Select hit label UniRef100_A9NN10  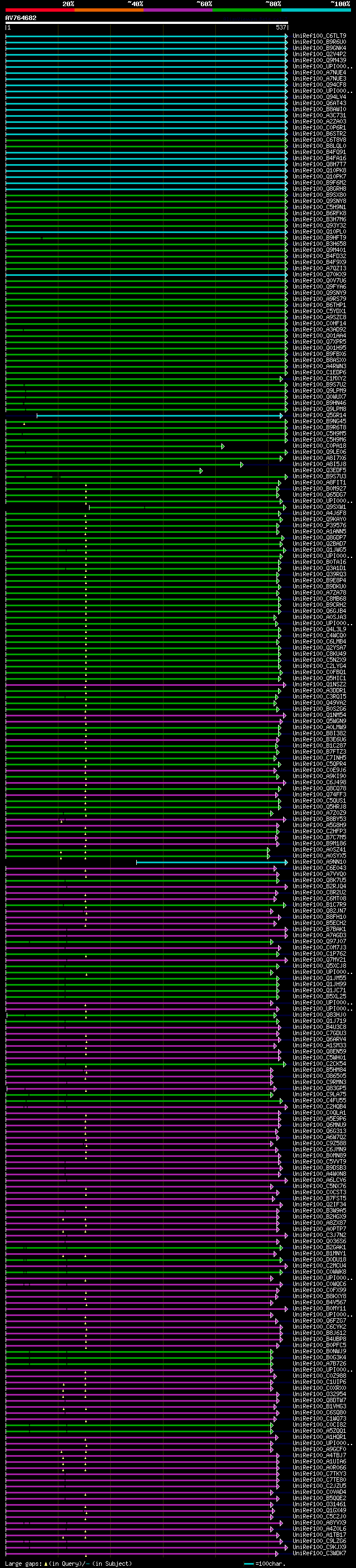pos(319,862)
